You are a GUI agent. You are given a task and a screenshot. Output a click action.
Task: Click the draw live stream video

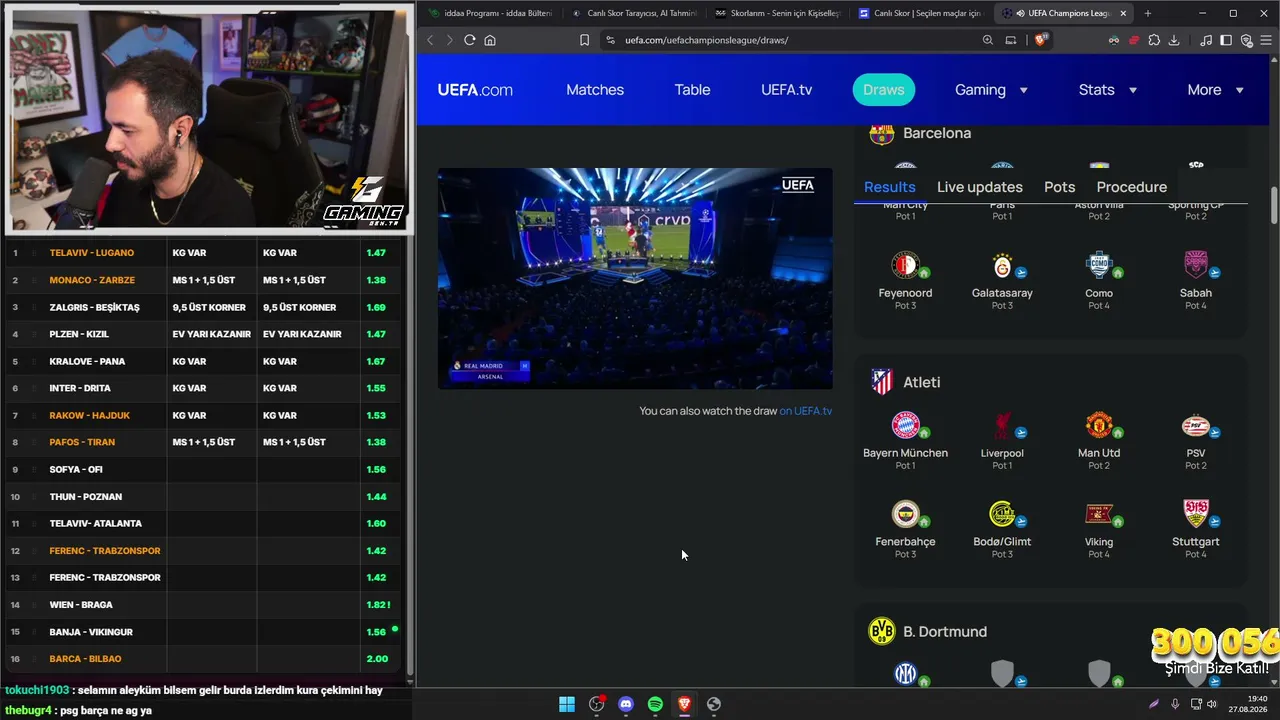pyautogui.click(x=635, y=278)
